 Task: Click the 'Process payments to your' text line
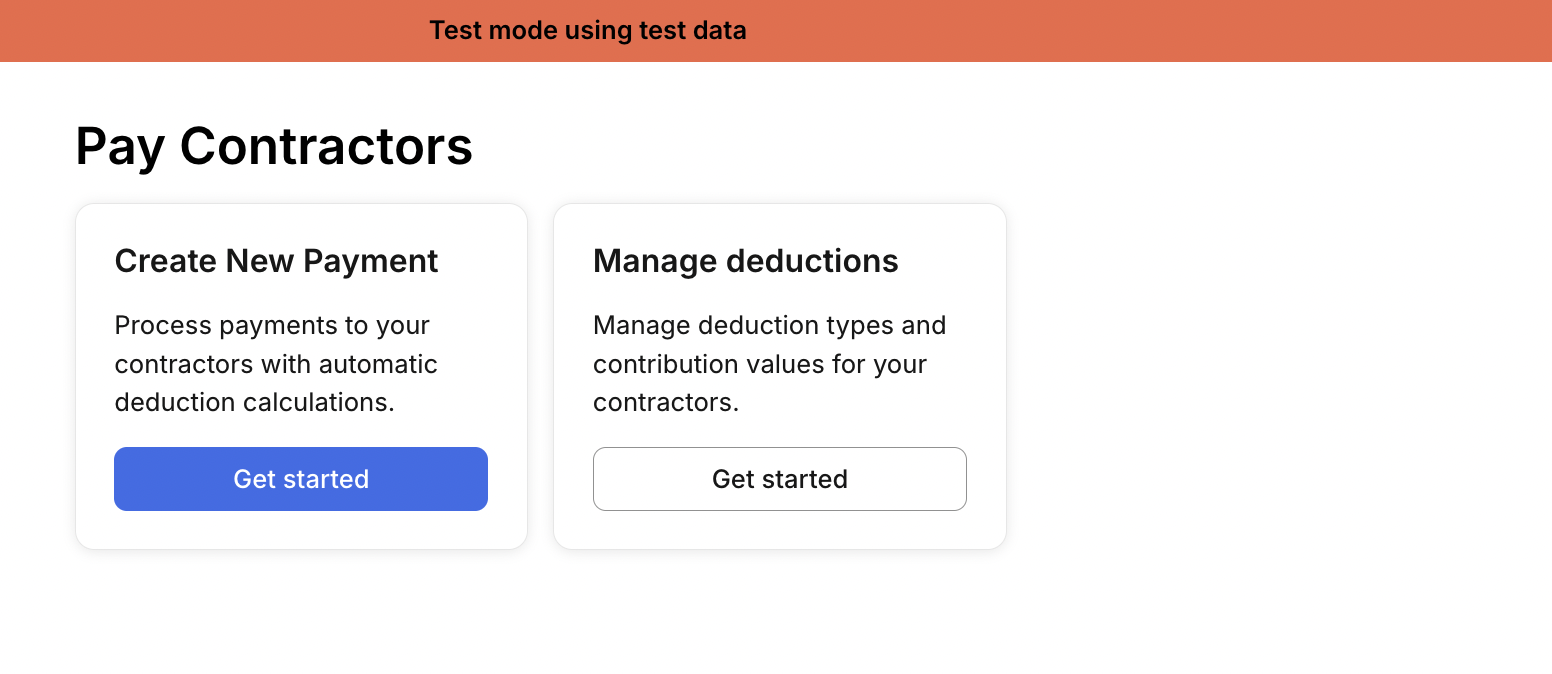click(x=272, y=325)
